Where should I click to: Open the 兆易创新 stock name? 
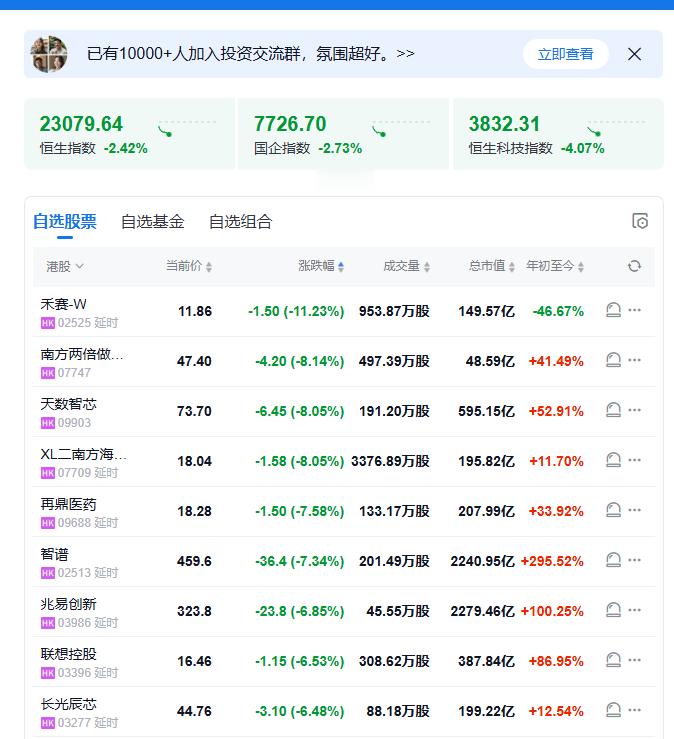(68, 604)
